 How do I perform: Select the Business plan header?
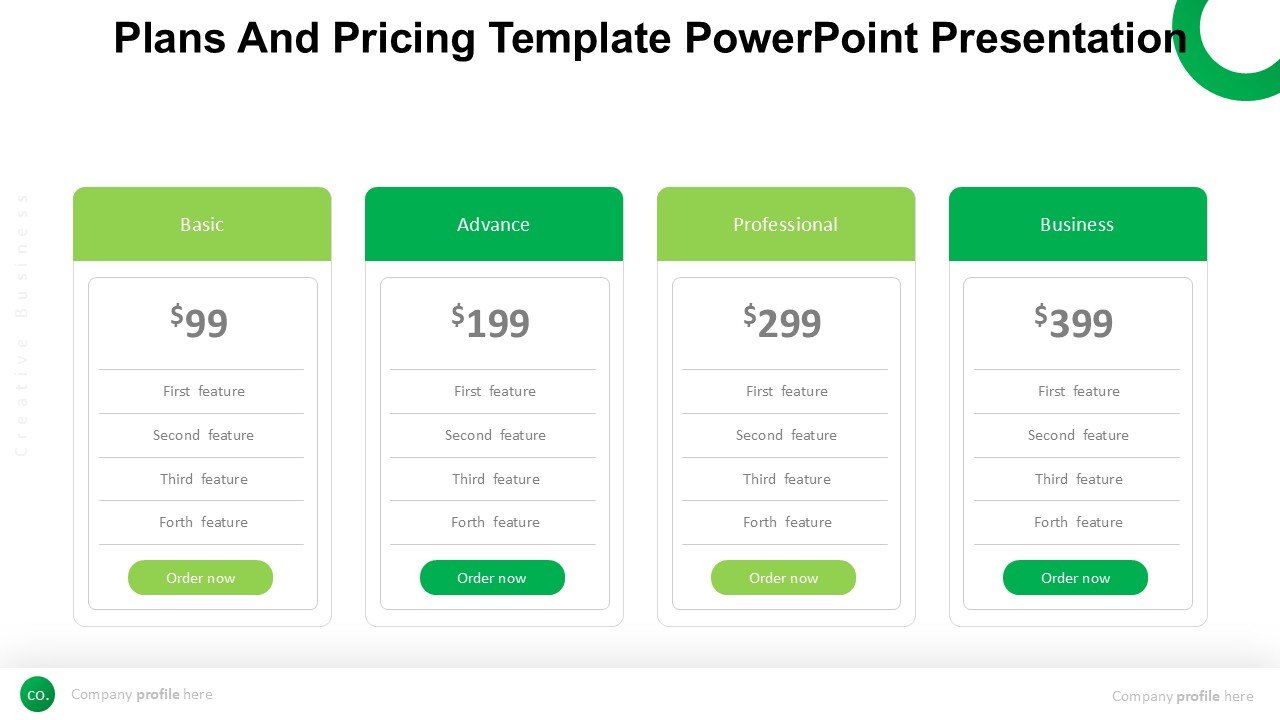[x=1077, y=224]
